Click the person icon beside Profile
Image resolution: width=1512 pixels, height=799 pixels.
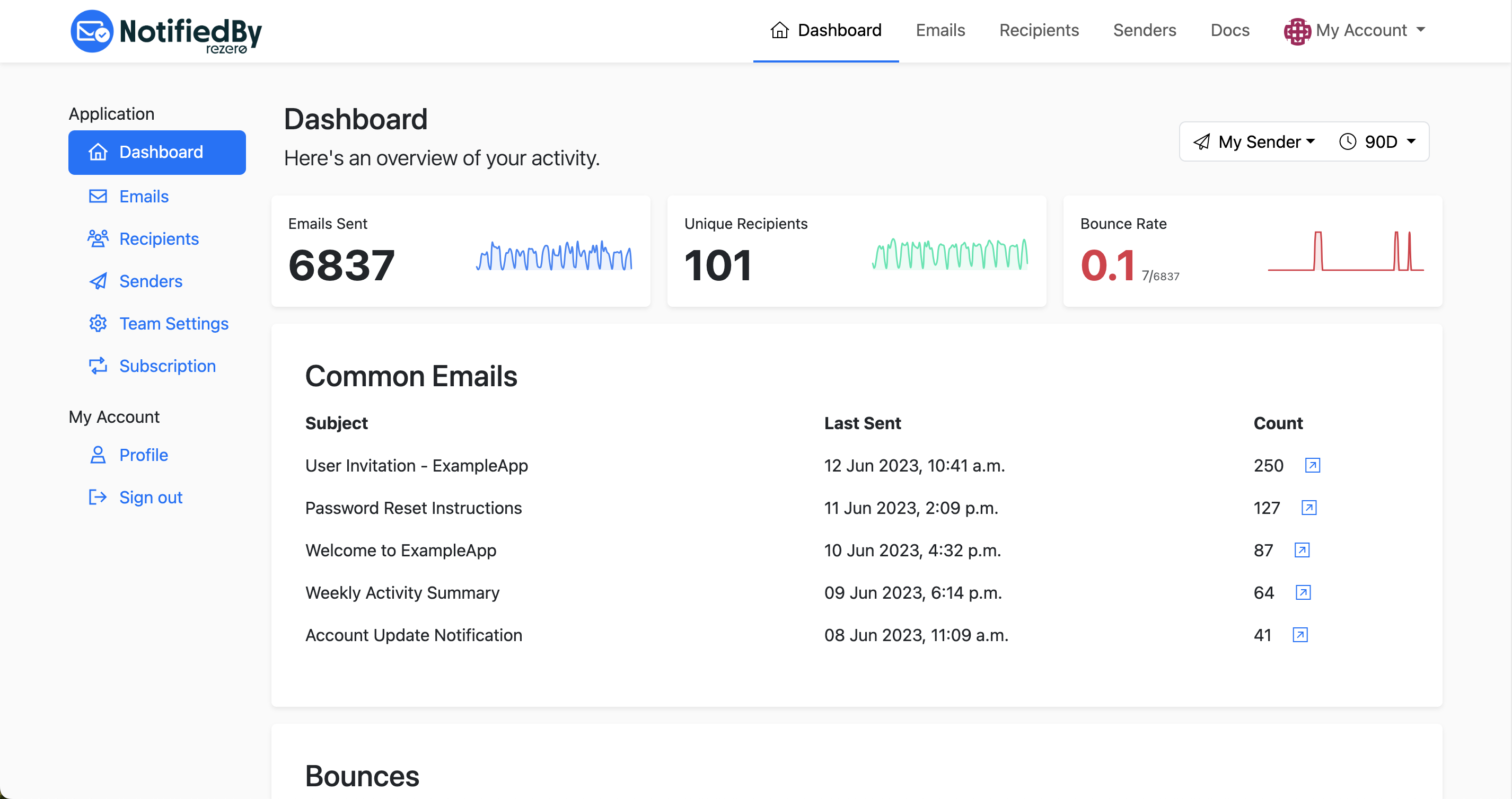pos(98,455)
